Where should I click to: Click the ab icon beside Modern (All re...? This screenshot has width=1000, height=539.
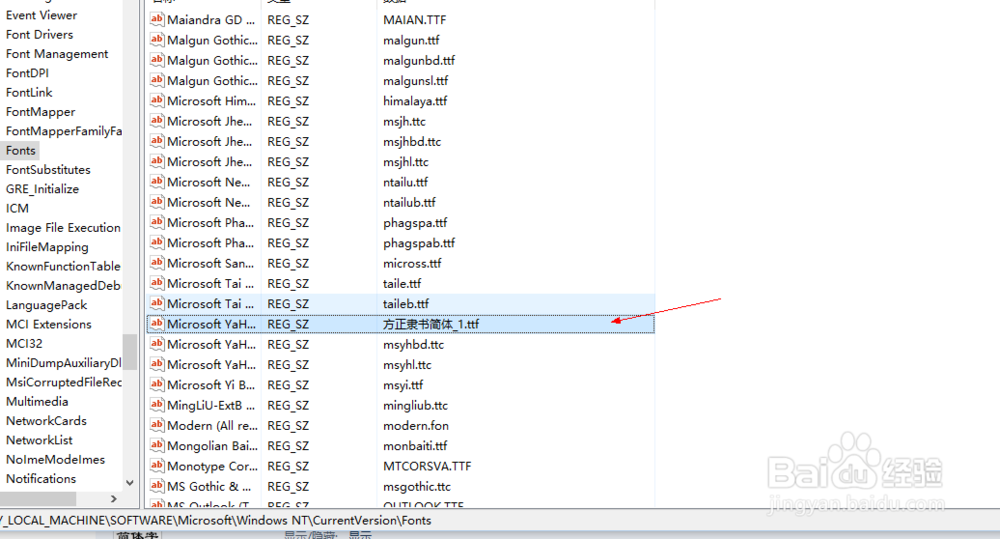point(157,425)
